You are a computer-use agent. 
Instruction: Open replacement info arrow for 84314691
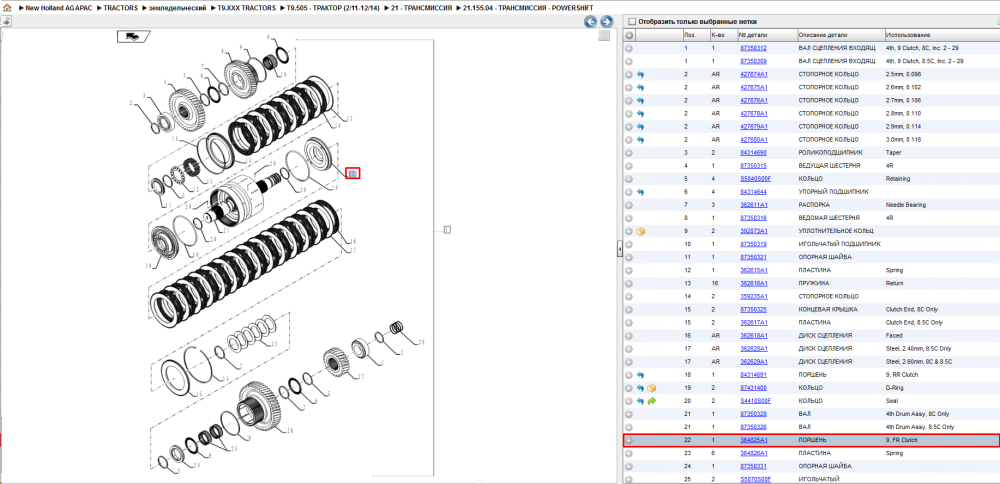click(x=640, y=375)
